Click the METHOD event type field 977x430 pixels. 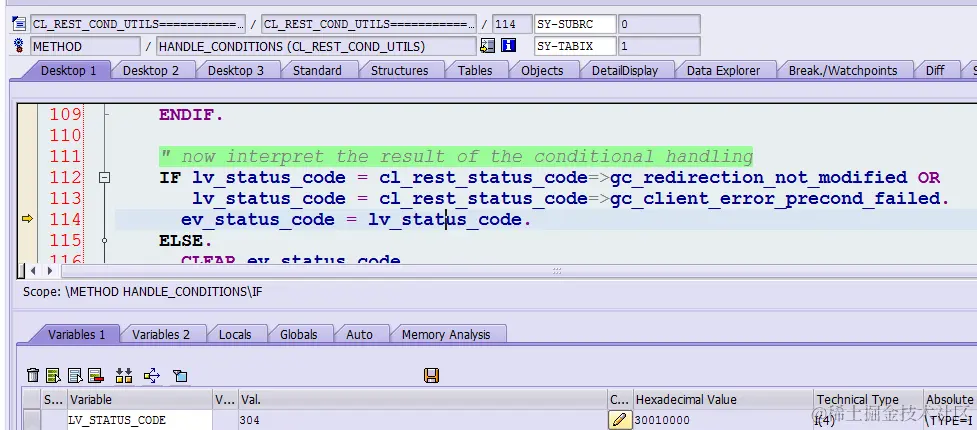(x=85, y=46)
